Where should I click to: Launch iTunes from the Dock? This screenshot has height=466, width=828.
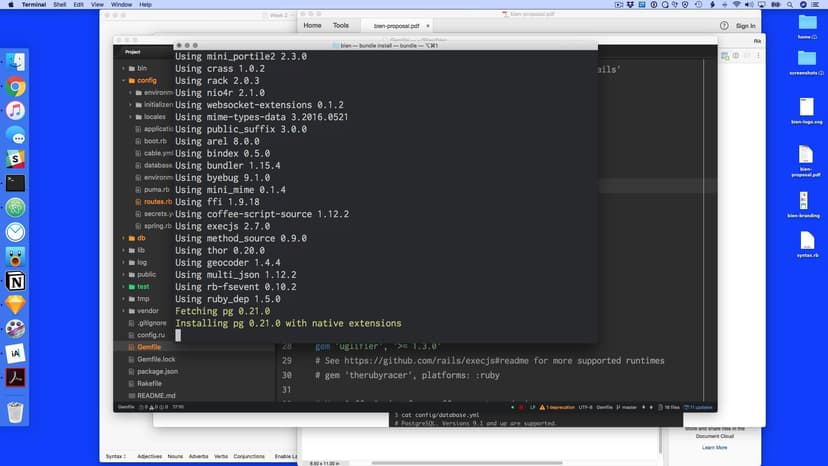16,111
